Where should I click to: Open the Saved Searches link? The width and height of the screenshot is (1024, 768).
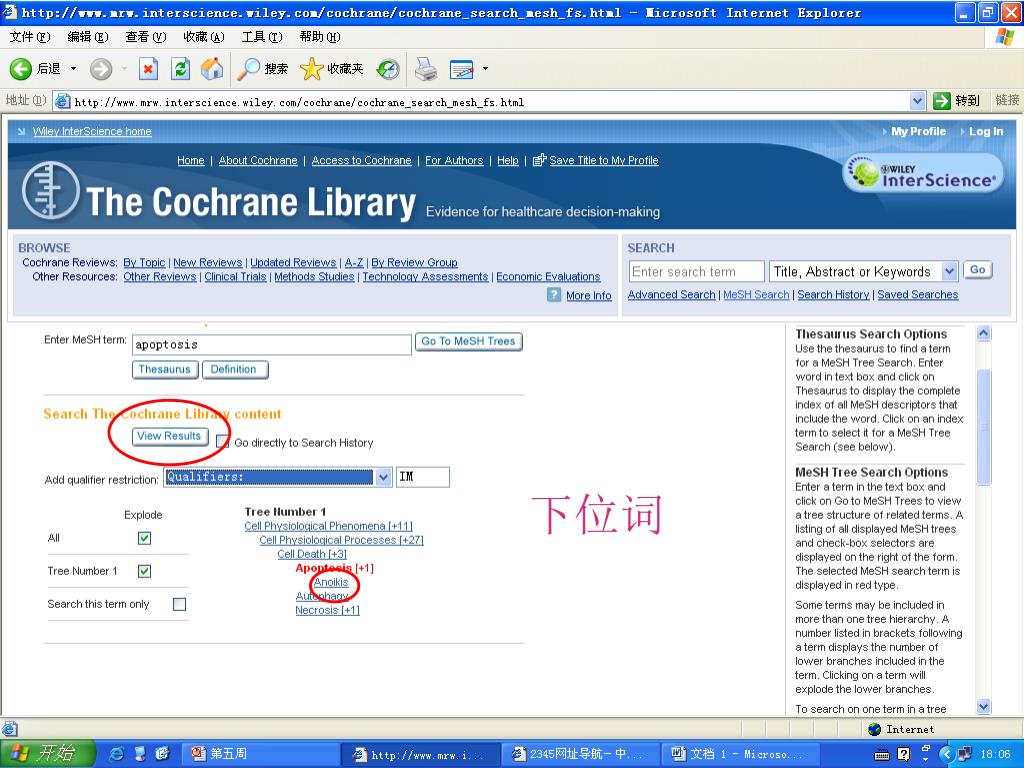(918, 295)
